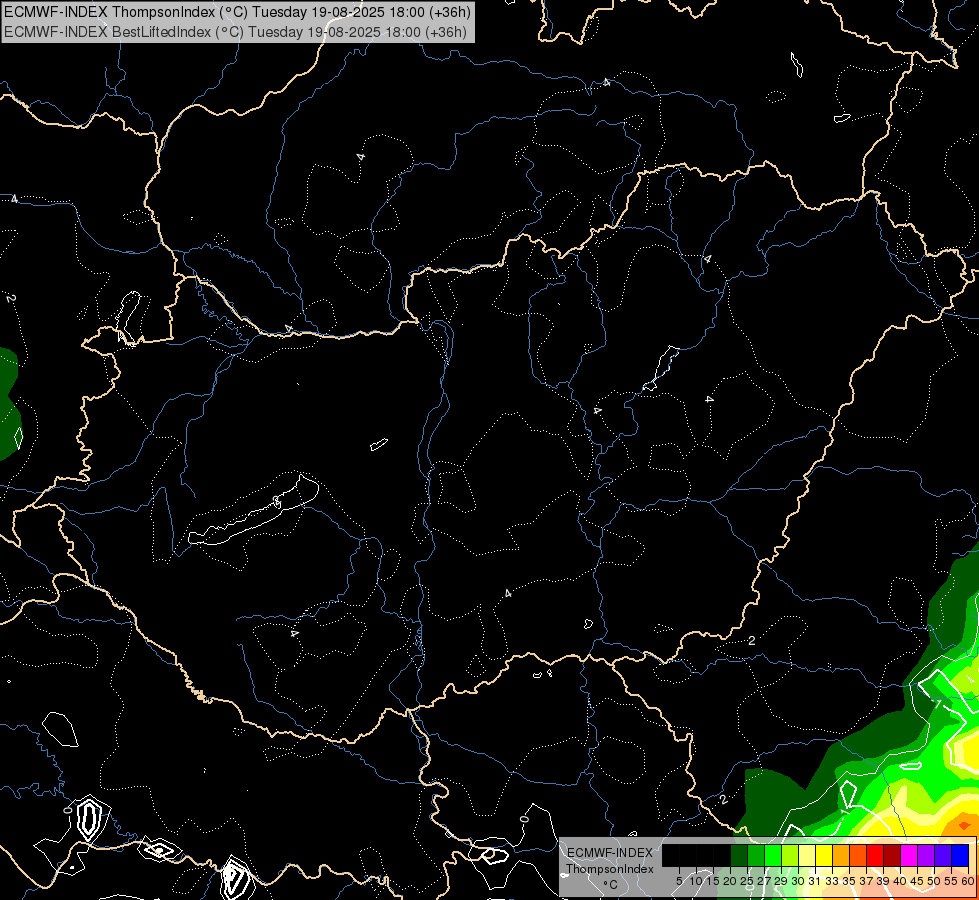Pick the bright green 27–29 legend swatch

773,855
